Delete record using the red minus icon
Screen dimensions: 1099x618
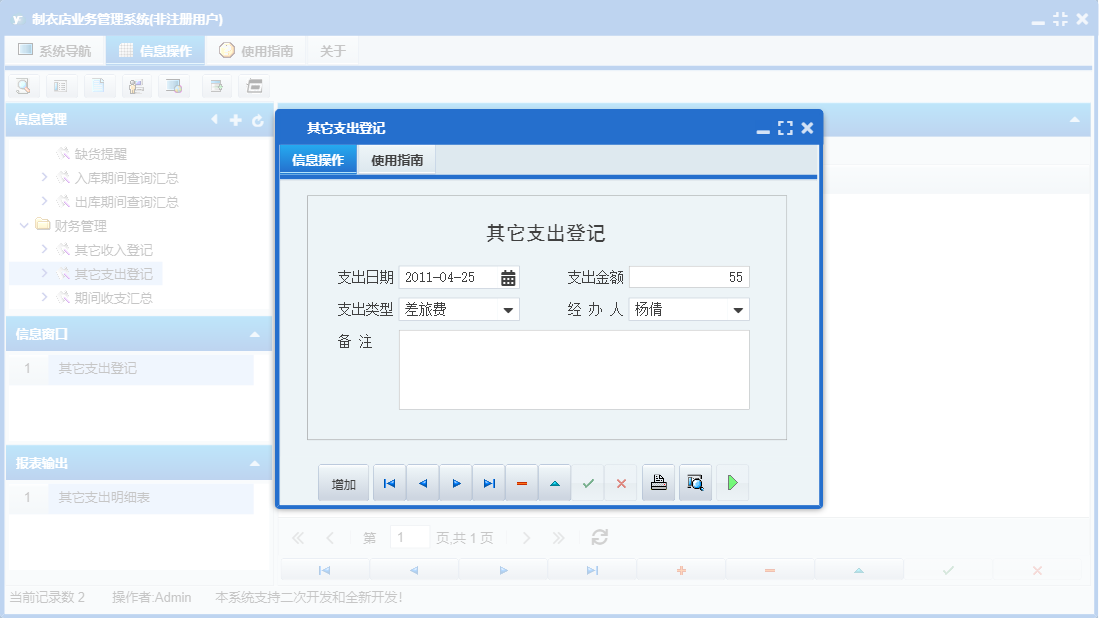click(521, 482)
